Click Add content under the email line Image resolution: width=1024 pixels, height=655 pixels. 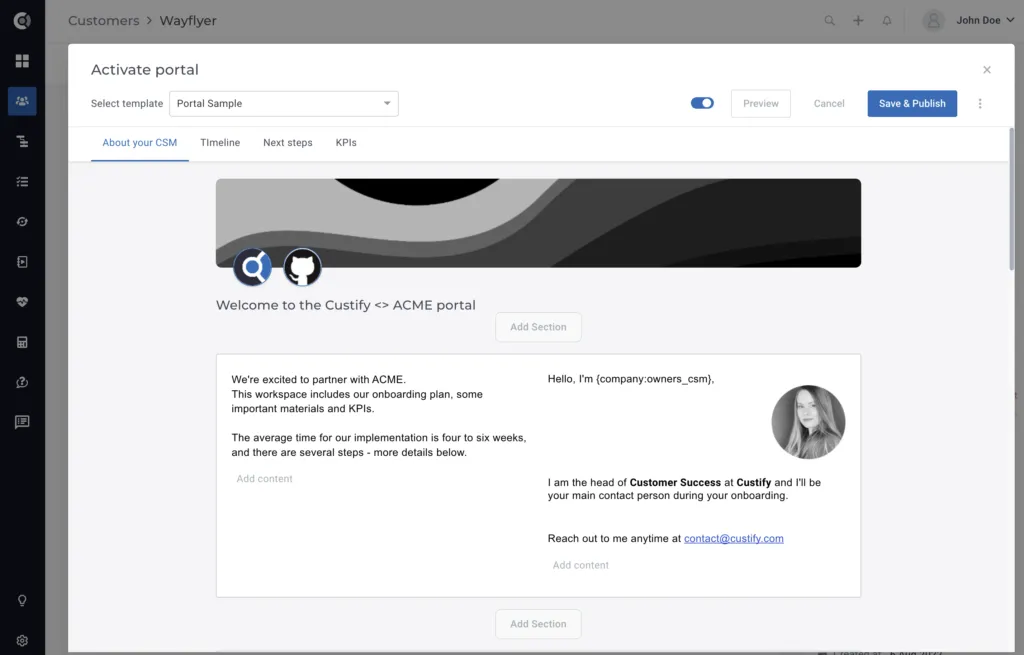pos(581,565)
